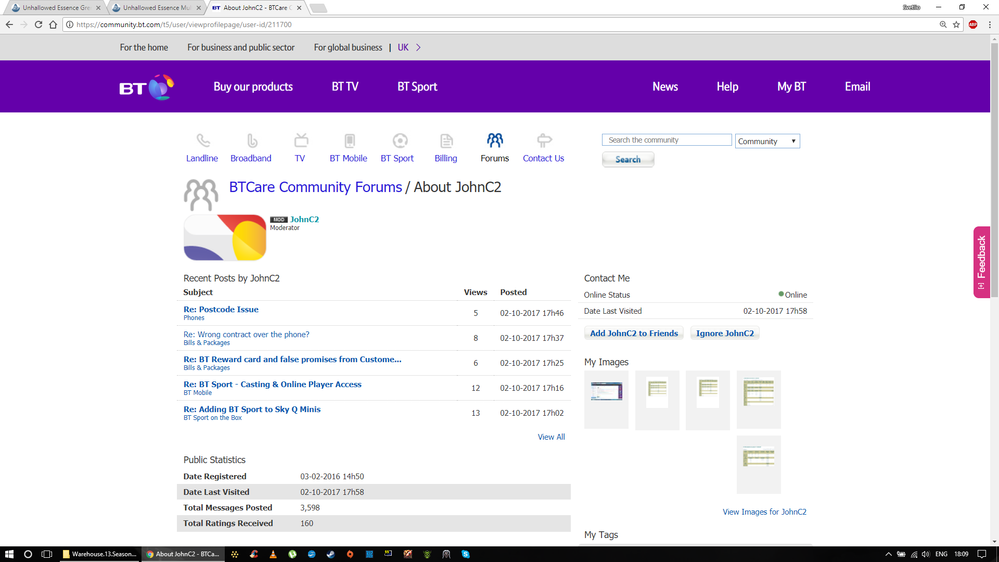
Task: Open the Windows Start menu
Action: point(9,554)
